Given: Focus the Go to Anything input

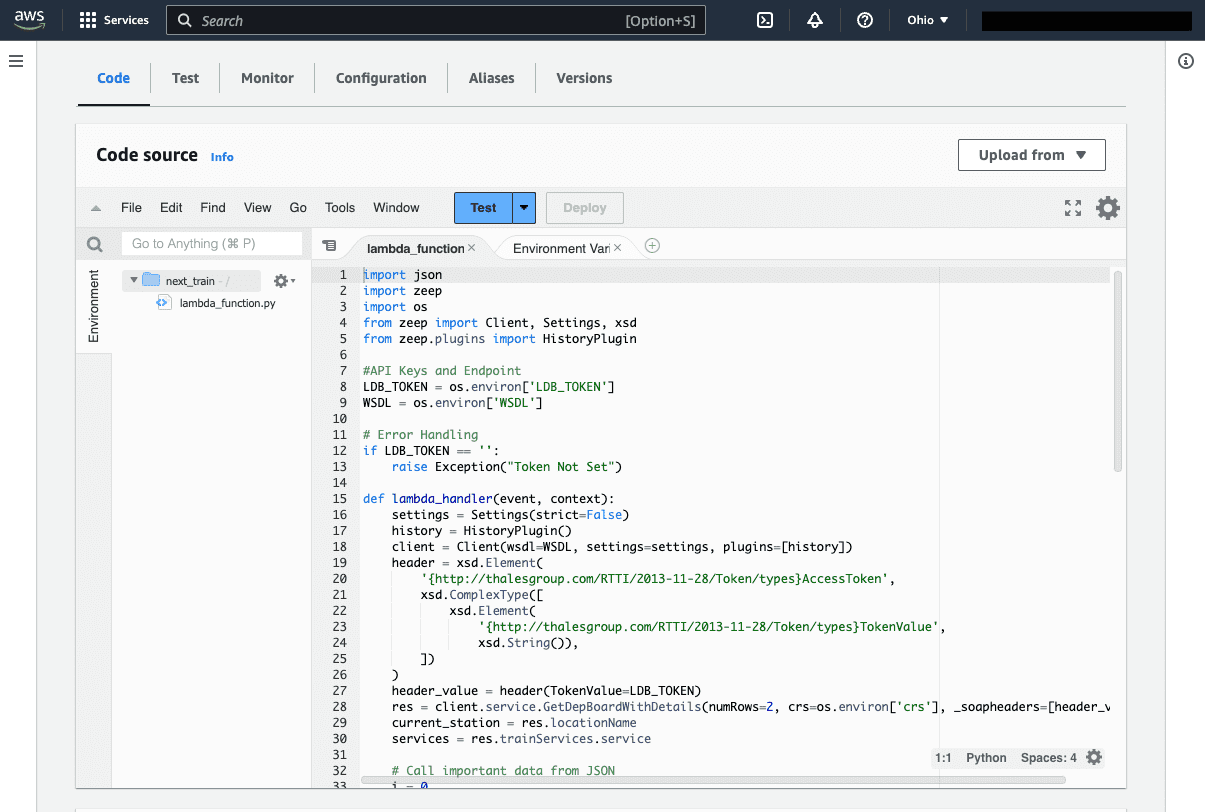Looking at the screenshot, I should 212,243.
